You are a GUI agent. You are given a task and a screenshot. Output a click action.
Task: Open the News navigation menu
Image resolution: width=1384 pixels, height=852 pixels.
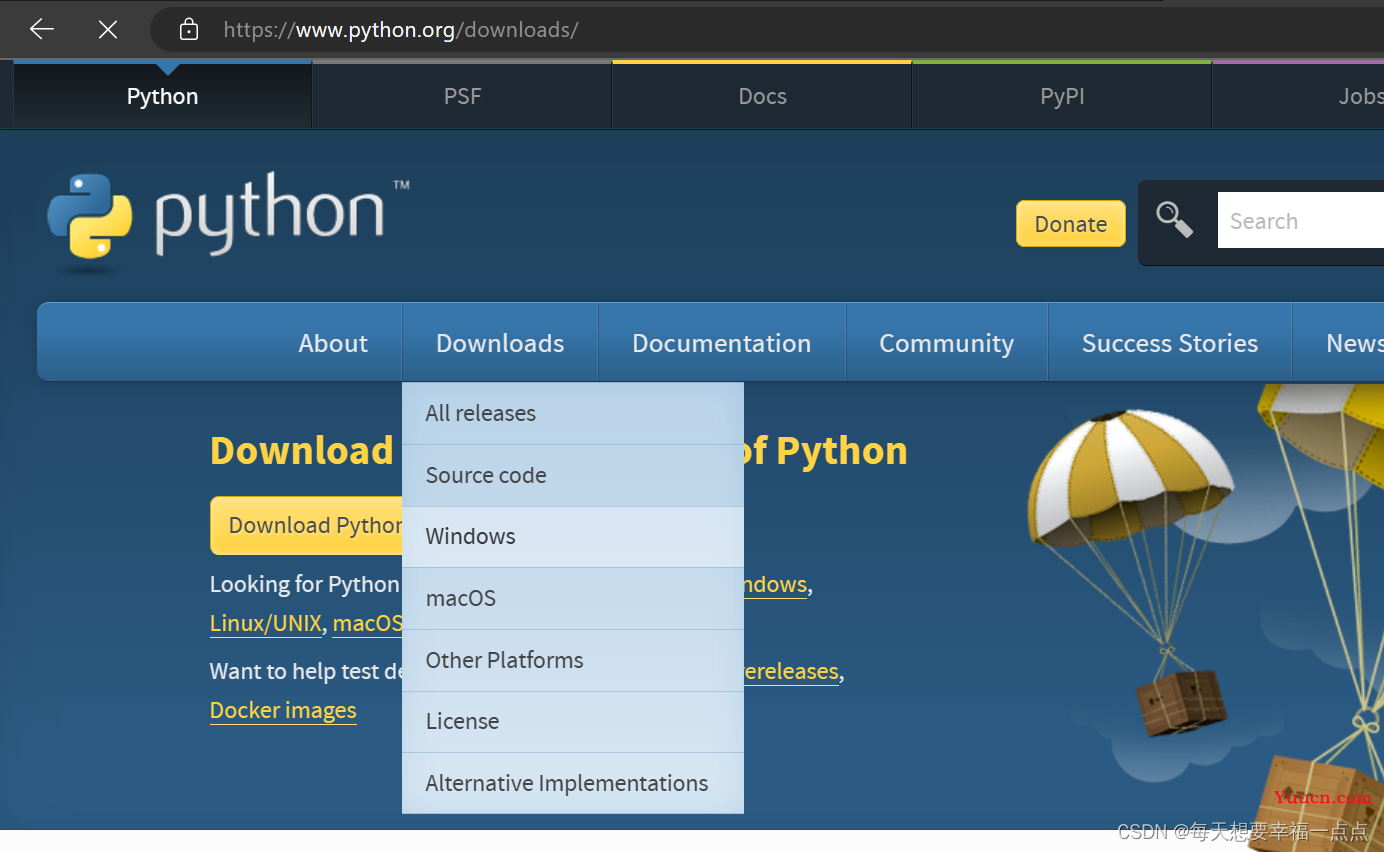[1339, 343]
